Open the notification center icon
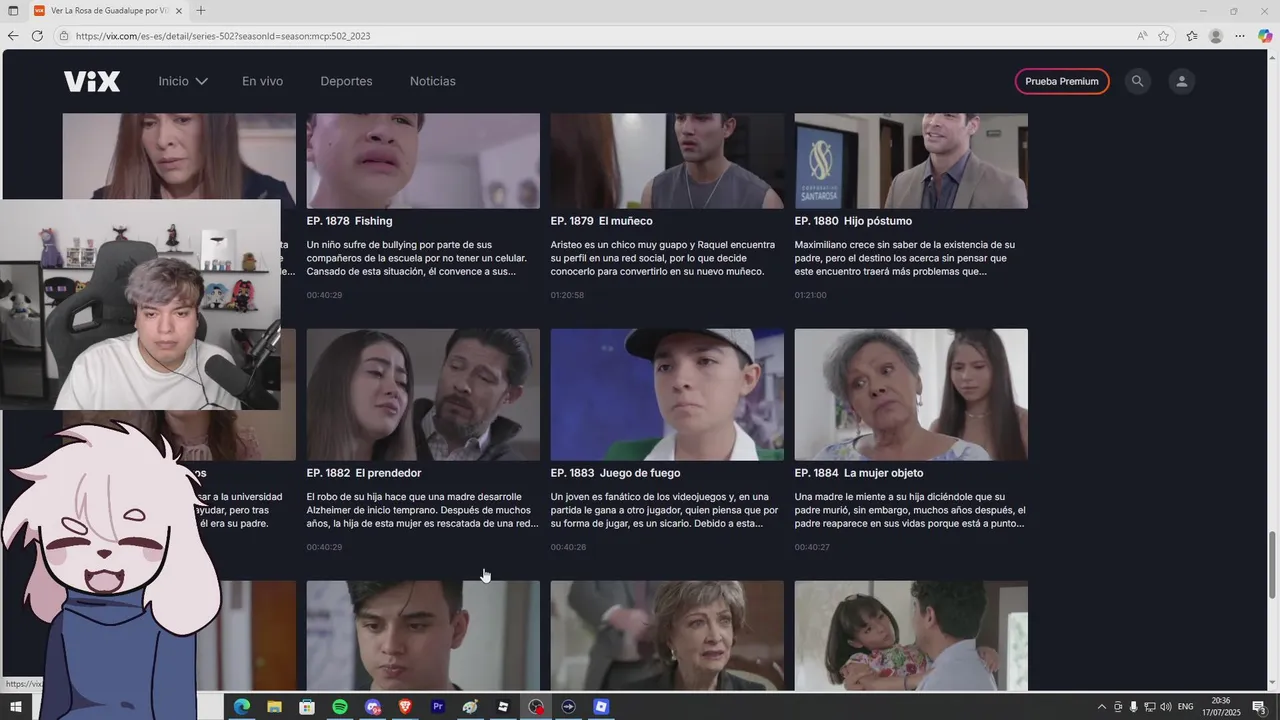The width and height of the screenshot is (1280, 720). 1259,707
